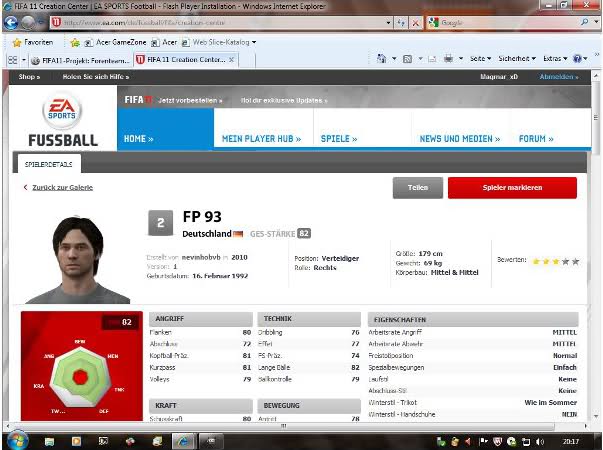Open MEIN PLAYER HUB menu
This screenshot has height=450, width=603.
[262, 139]
